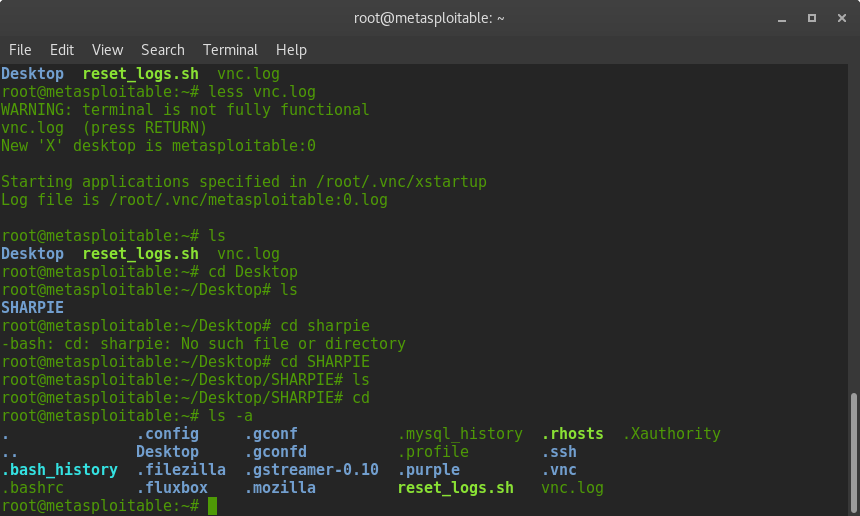Click the SHARPIE directory listing line
The height and width of the screenshot is (516, 860).
32,308
